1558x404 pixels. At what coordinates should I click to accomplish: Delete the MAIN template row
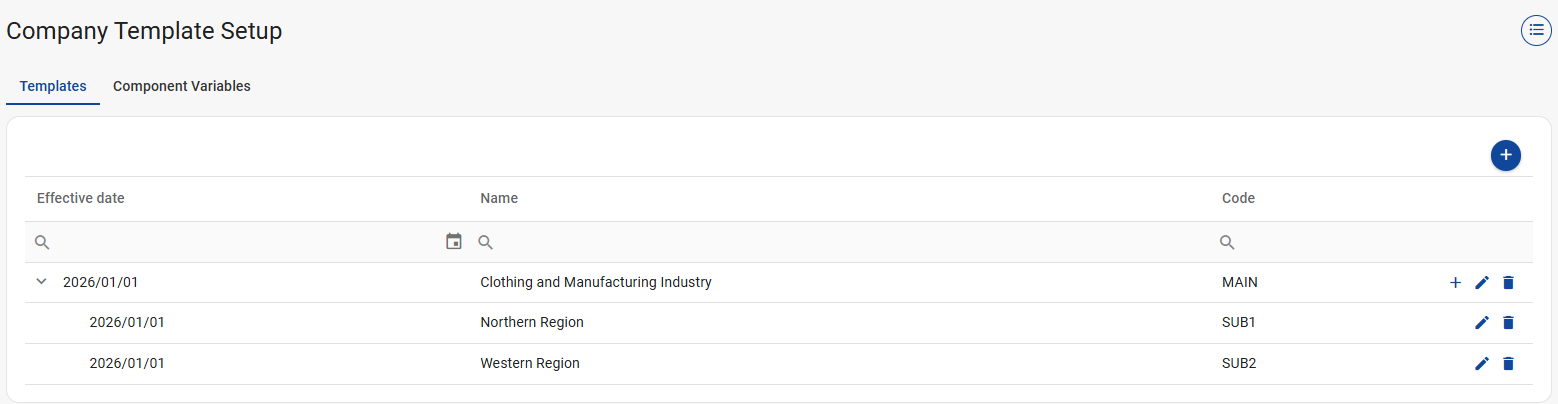pos(1508,283)
